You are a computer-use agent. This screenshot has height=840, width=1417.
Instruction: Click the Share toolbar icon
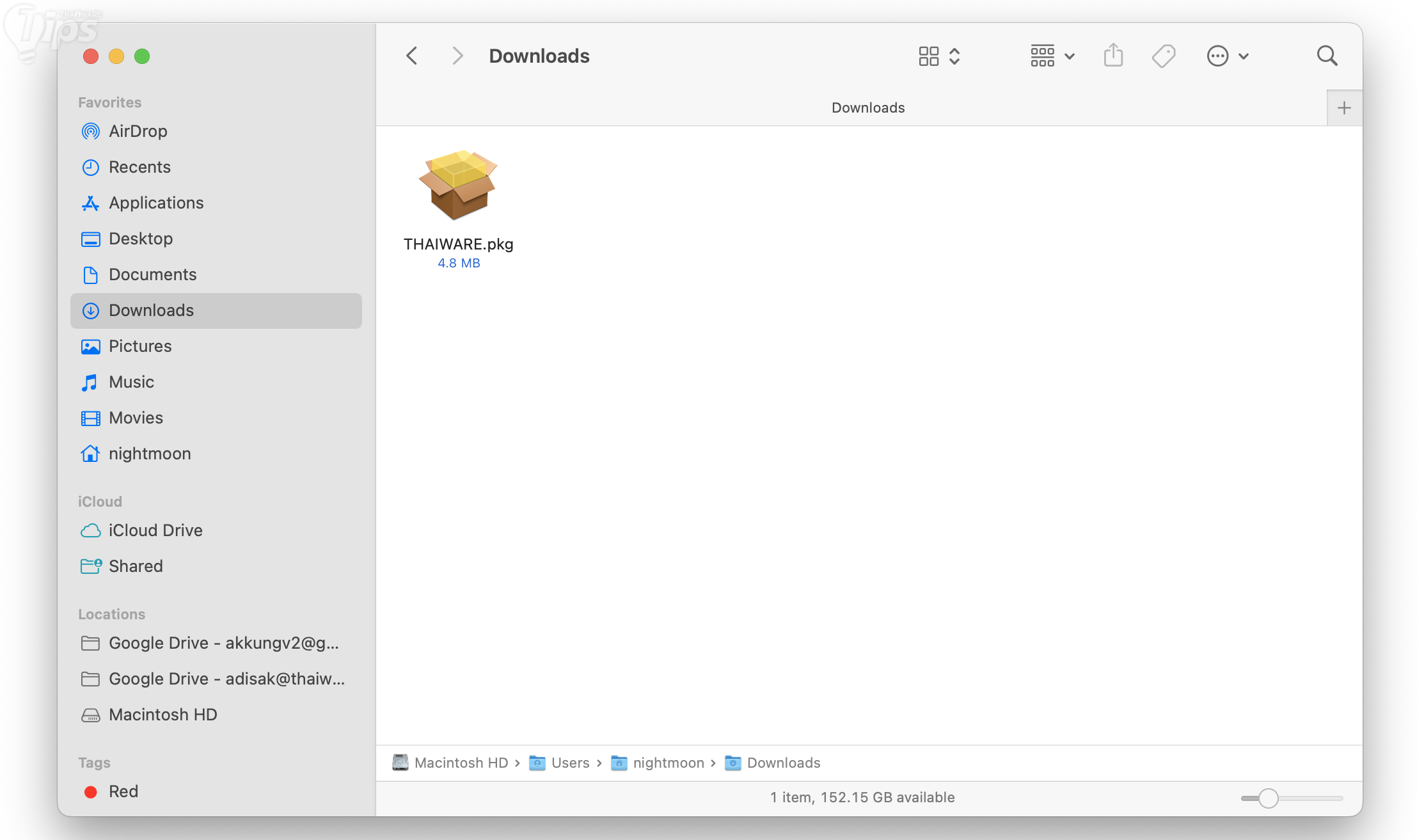coord(1113,56)
